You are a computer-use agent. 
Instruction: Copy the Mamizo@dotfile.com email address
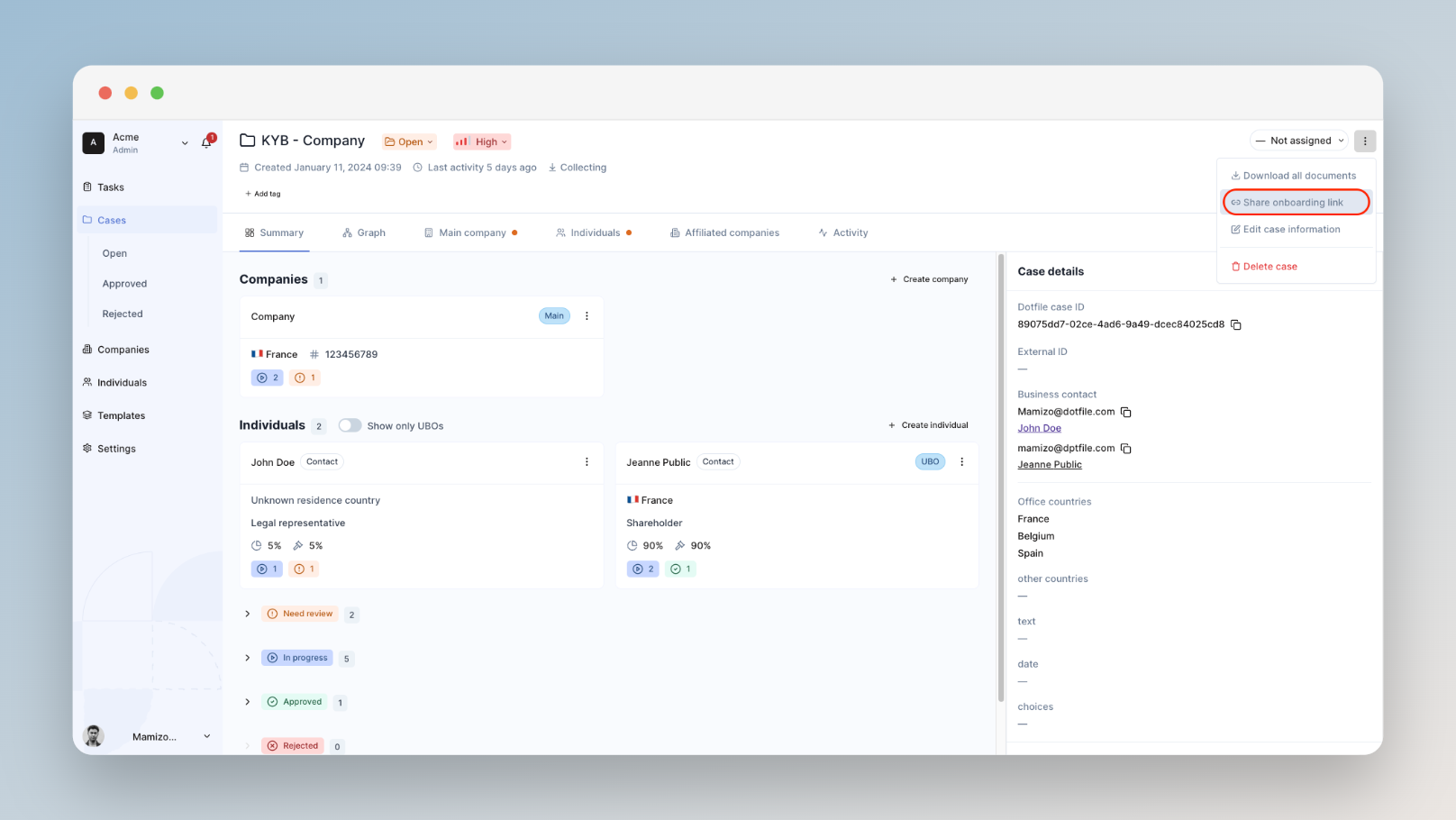pos(1125,412)
